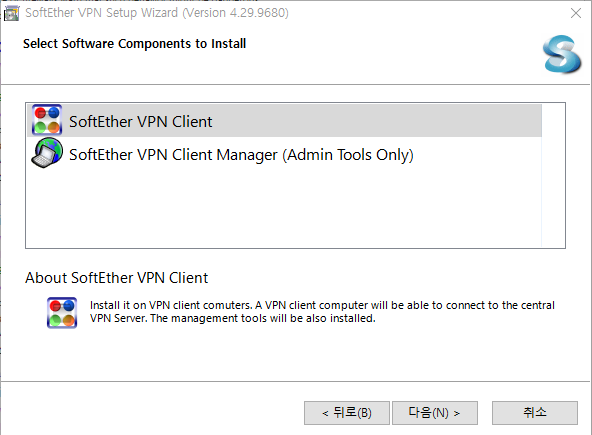Click the blue SoftEther S logo
Screen dimensions: 592x435
pos(562,54)
